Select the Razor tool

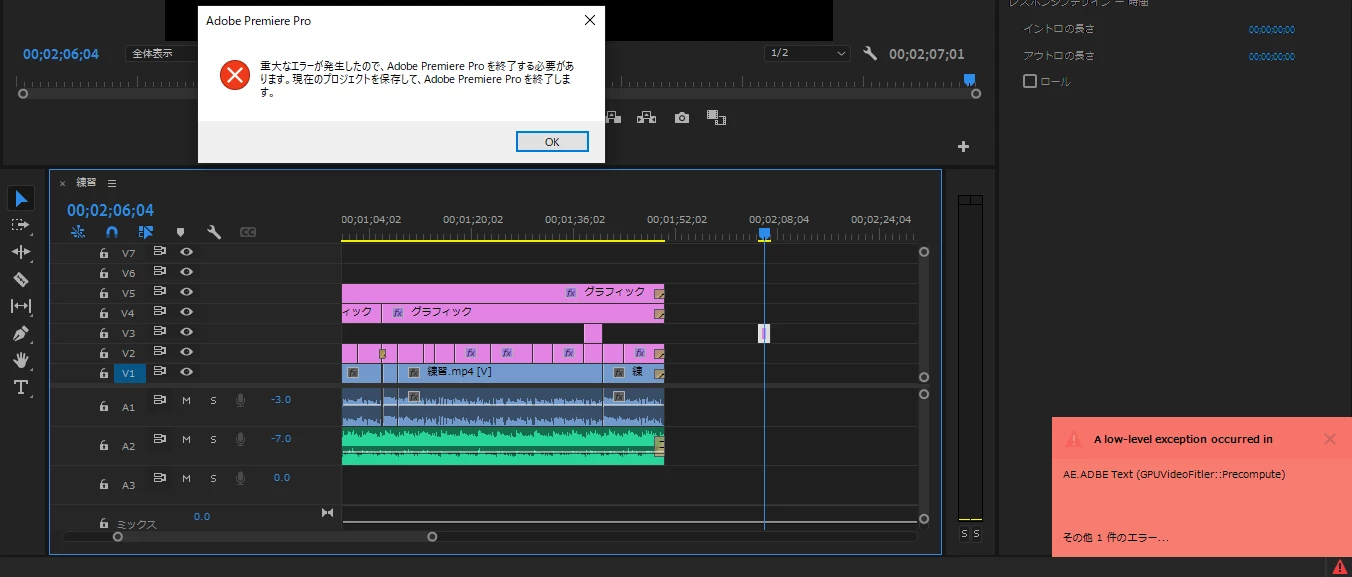[x=21, y=279]
